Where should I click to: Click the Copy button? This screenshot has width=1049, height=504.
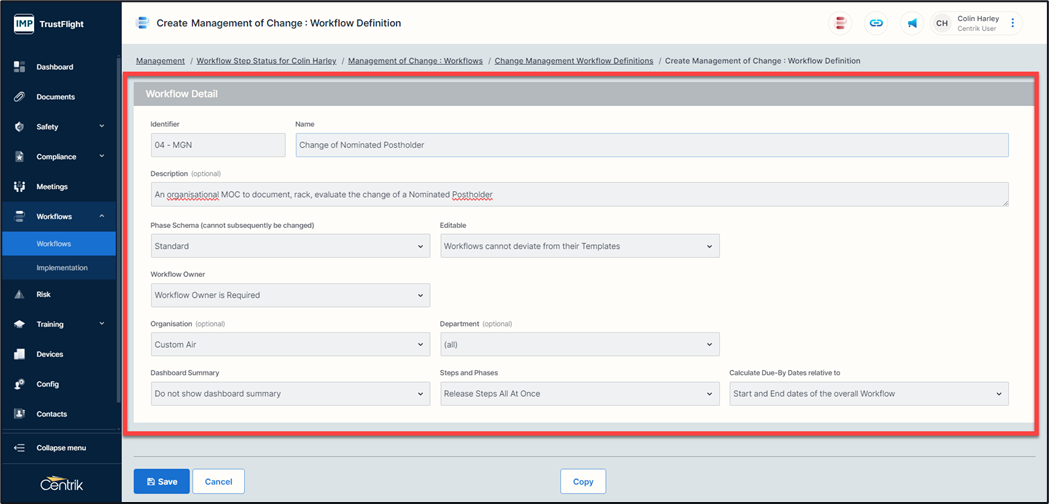click(x=583, y=481)
